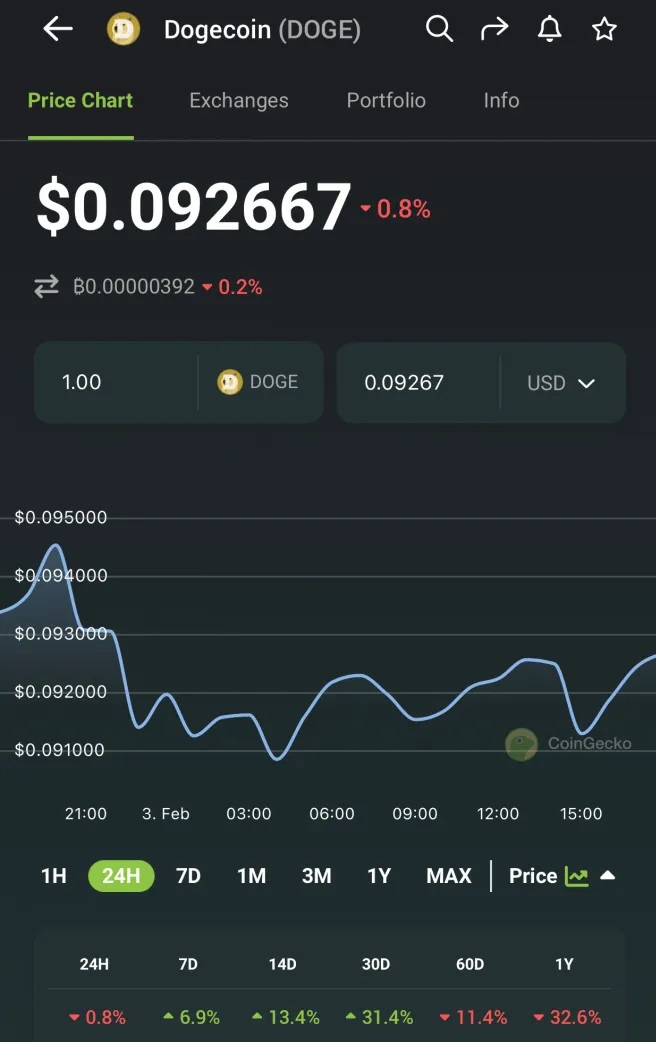Select the 7D time range
The image size is (656, 1042).
point(188,877)
